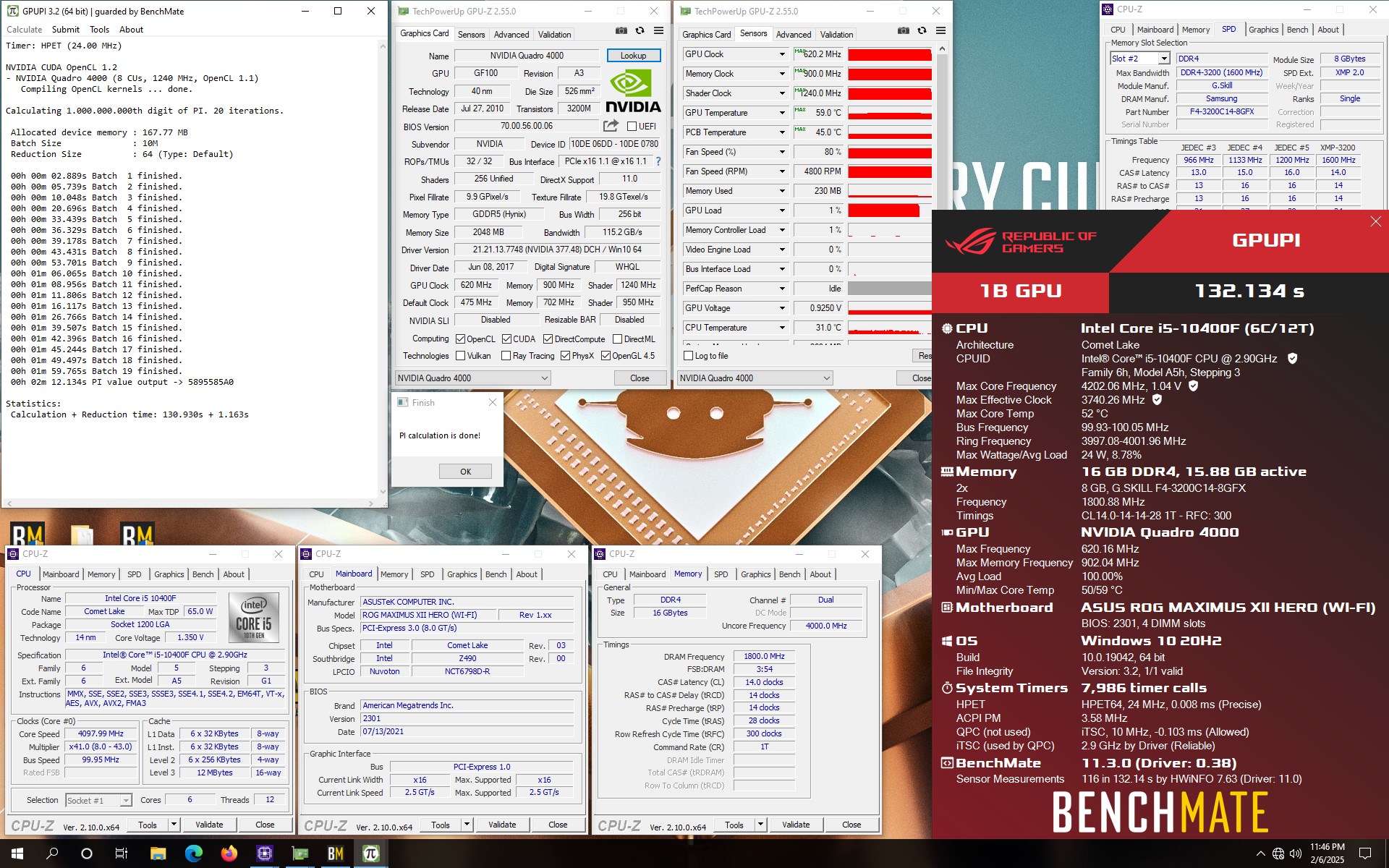Click the GPUPI taskbar icon
Viewport: 1389px width, 868px height.
[x=370, y=854]
